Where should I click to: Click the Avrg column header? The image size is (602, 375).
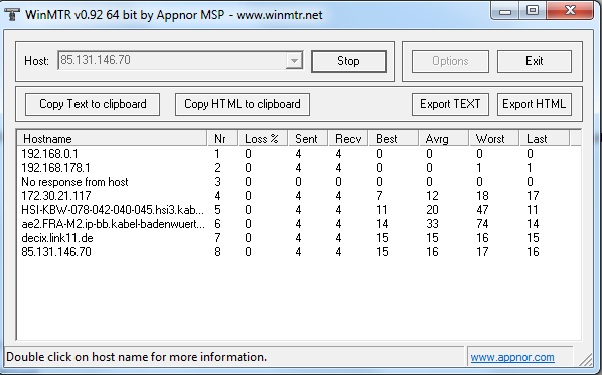pyautogui.click(x=443, y=139)
